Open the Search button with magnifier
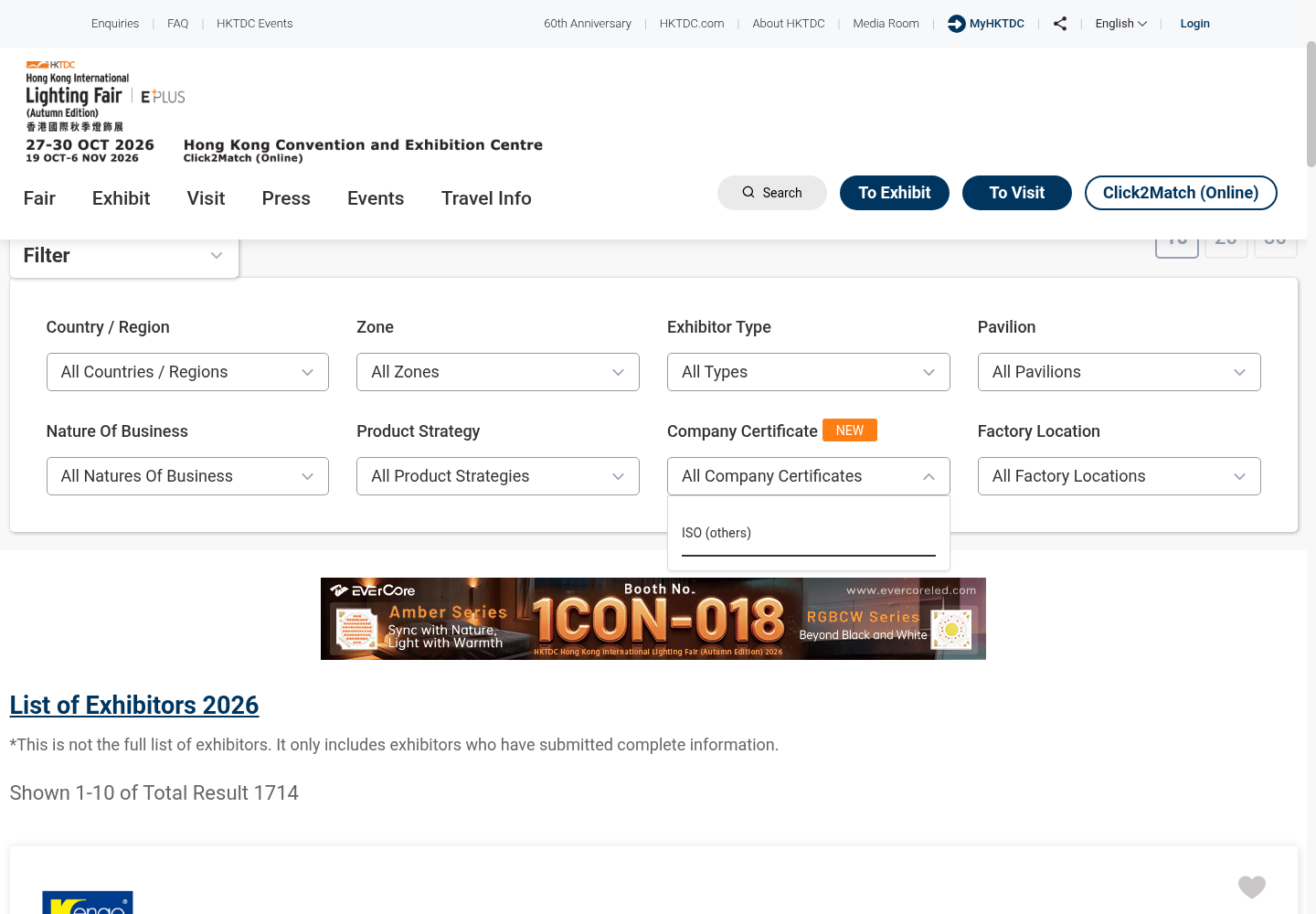1316x914 pixels. point(772,193)
